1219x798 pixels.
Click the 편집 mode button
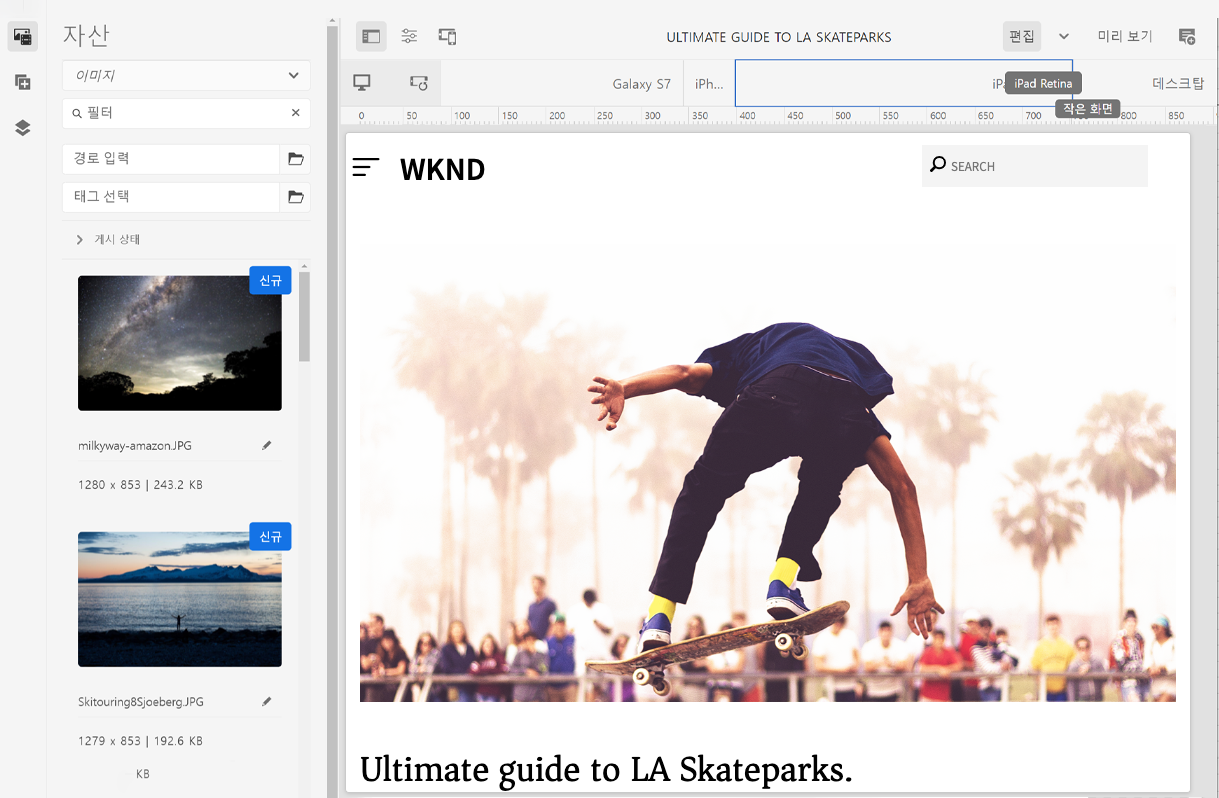(1022, 37)
